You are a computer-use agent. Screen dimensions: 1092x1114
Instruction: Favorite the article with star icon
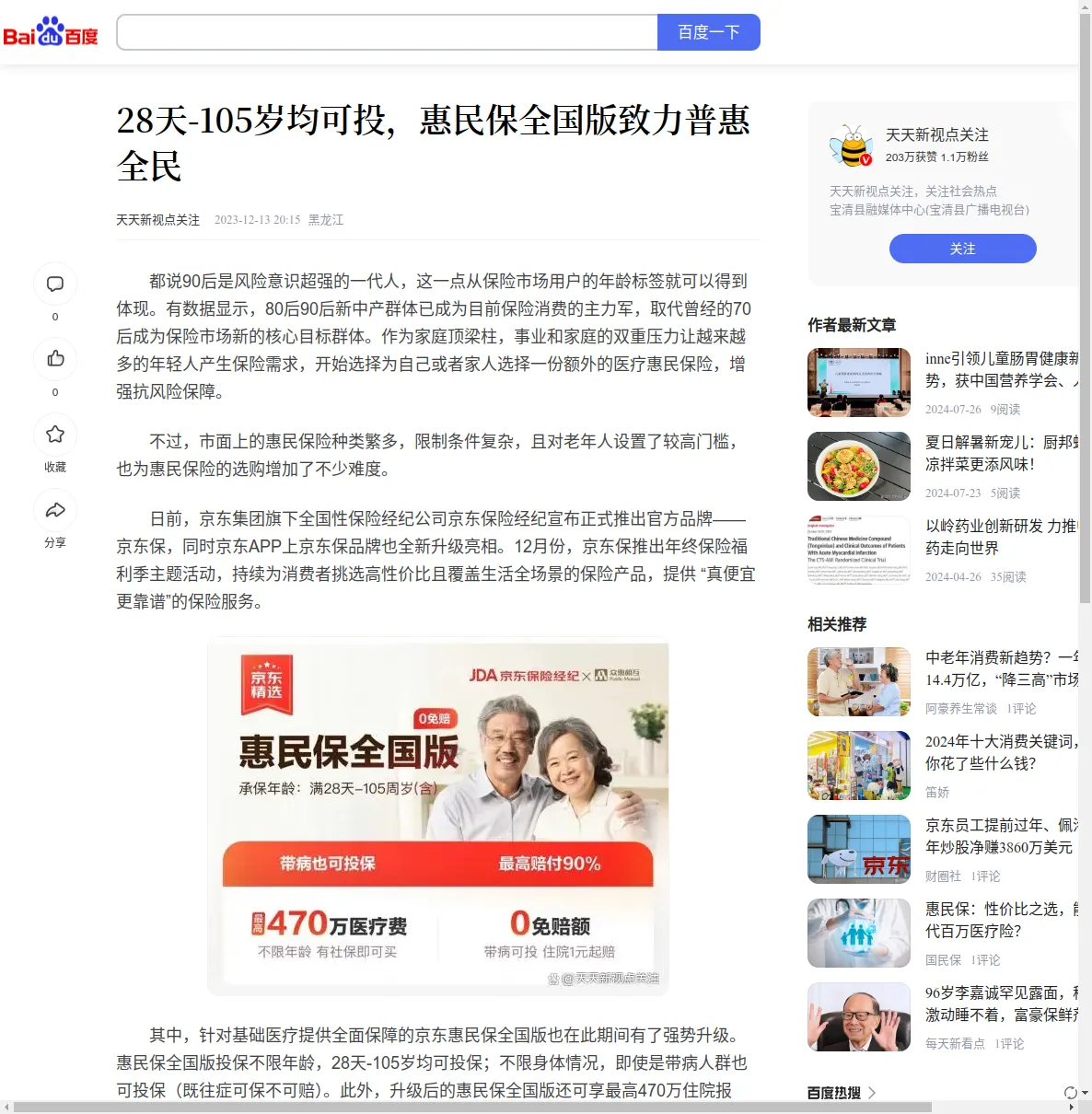(x=55, y=435)
